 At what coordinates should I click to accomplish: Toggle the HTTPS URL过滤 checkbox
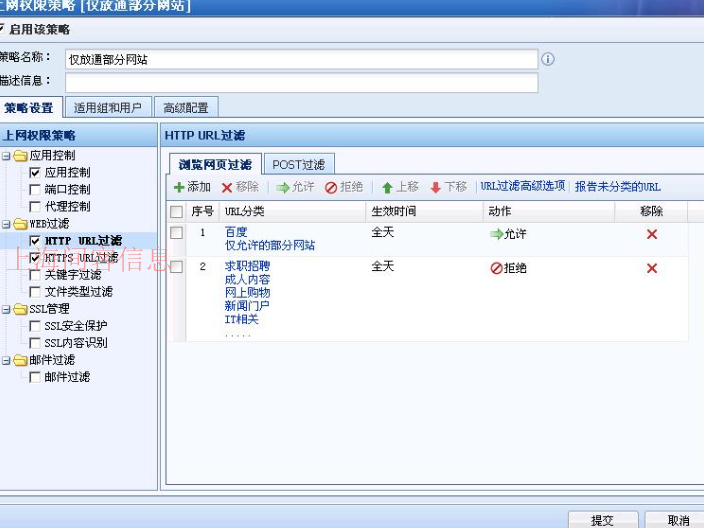coord(35,258)
